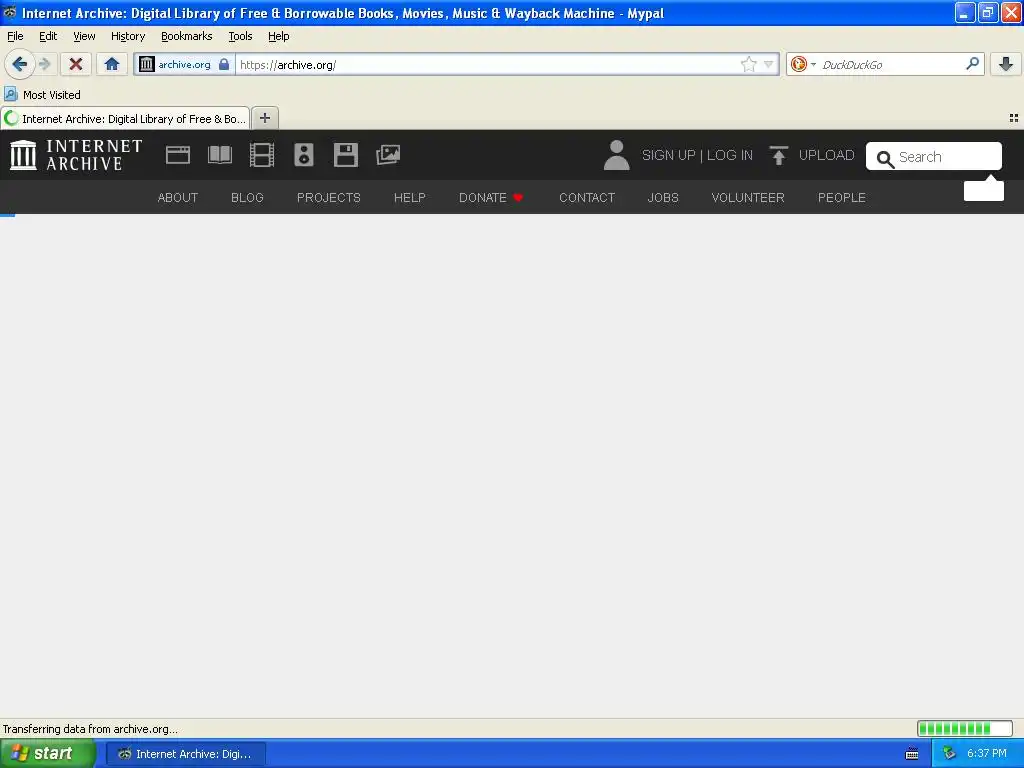Open the JOBS link
Image resolution: width=1024 pixels, height=768 pixels.
click(663, 198)
